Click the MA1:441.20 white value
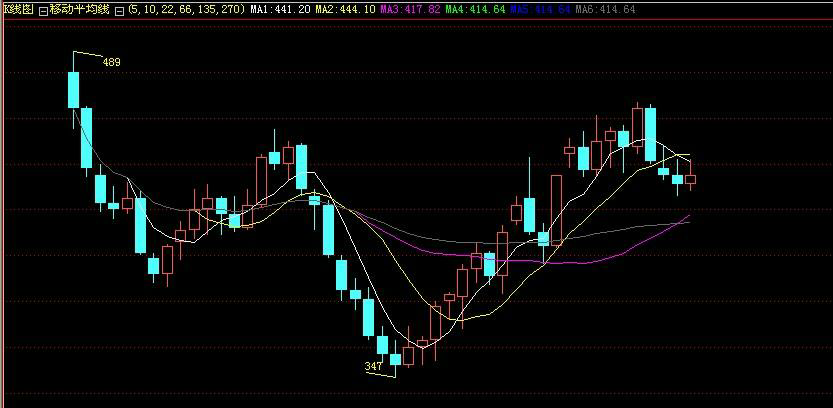The width and height of the screenshot is (833, 408). (280, 10)
